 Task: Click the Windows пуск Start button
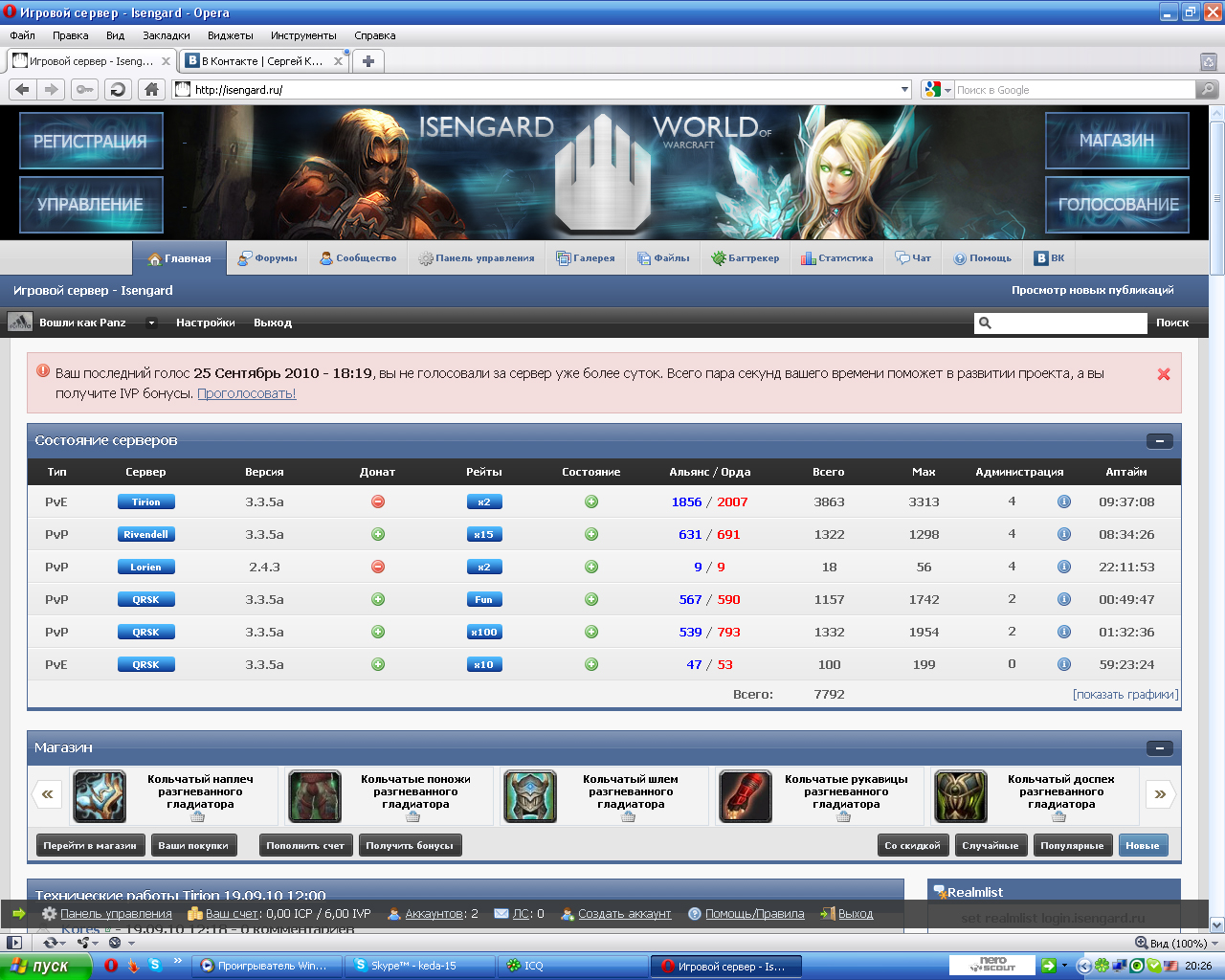(x=46, y=966)
